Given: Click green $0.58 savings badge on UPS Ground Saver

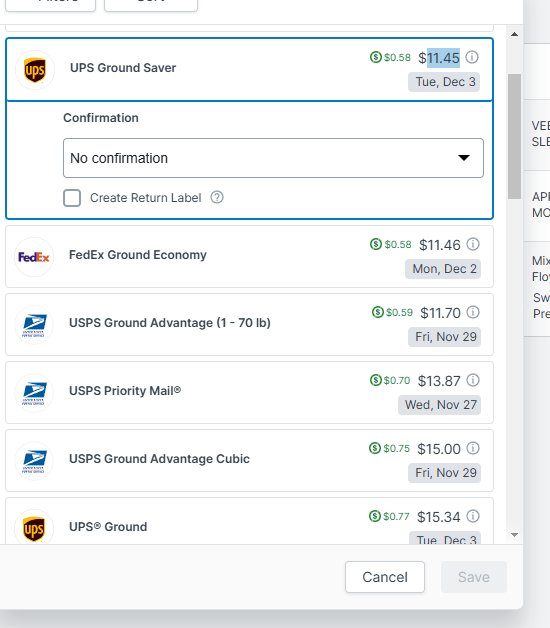Looking at the screenshot, I should [390, 57].
